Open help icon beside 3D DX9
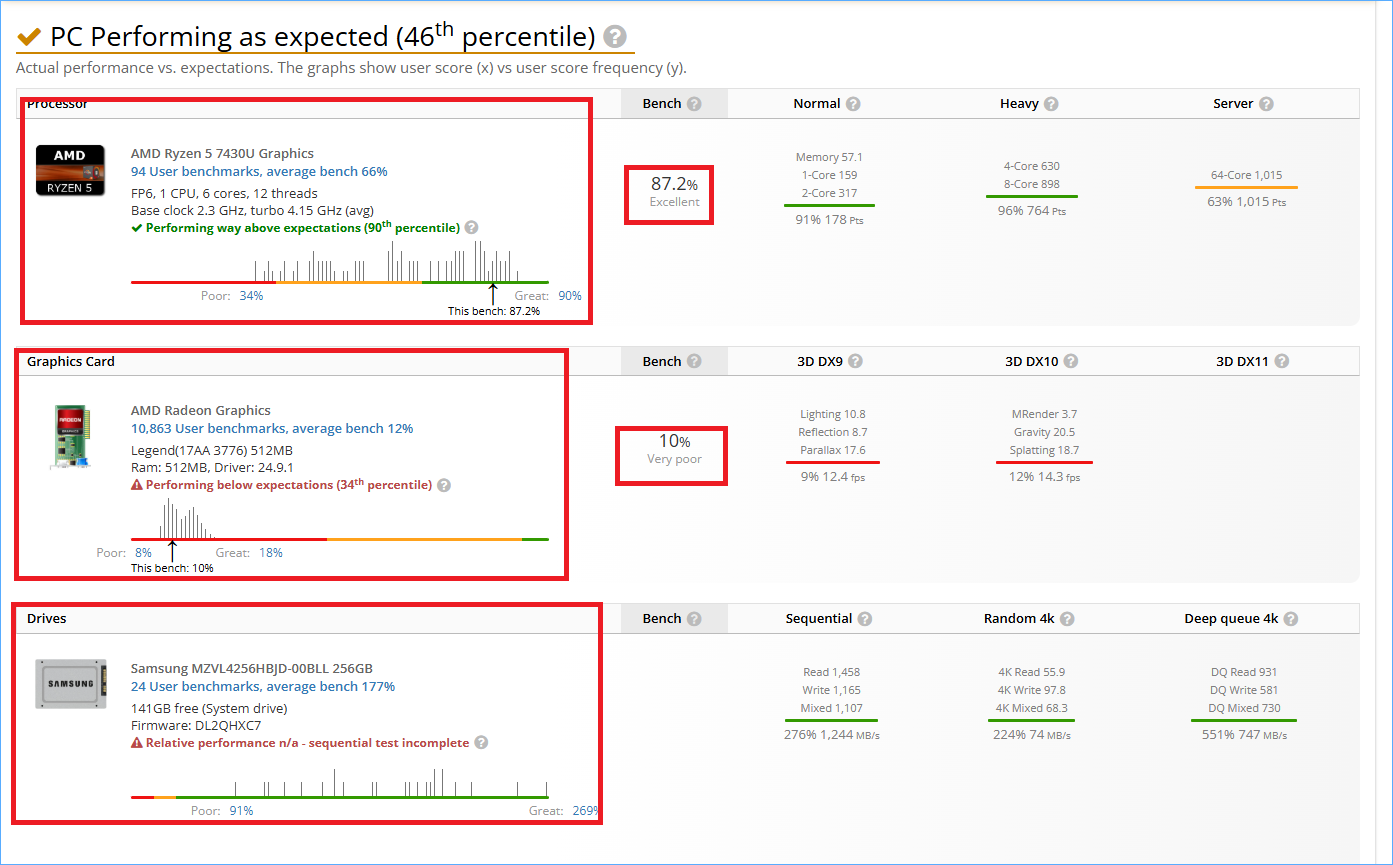 [856, 362]
